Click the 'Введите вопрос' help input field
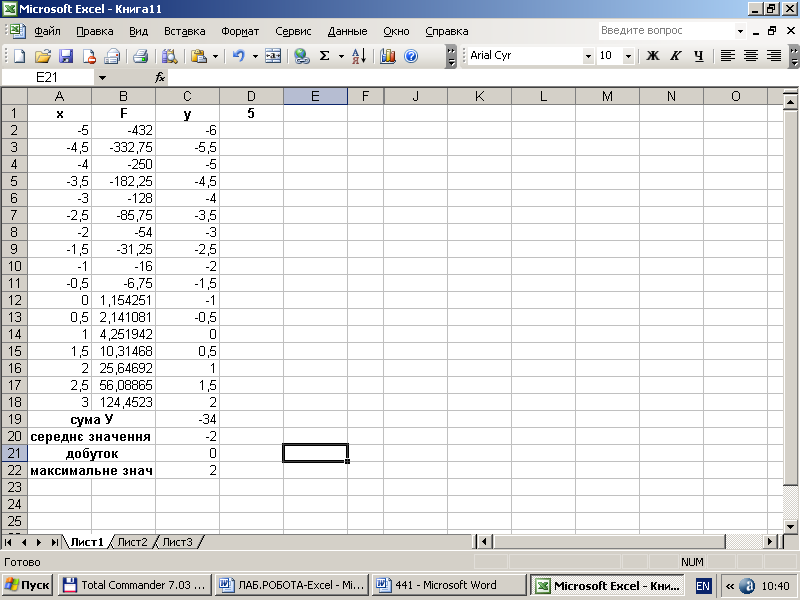Image resolution: width=800 pixels, height=600 pixels. (666, 31)
